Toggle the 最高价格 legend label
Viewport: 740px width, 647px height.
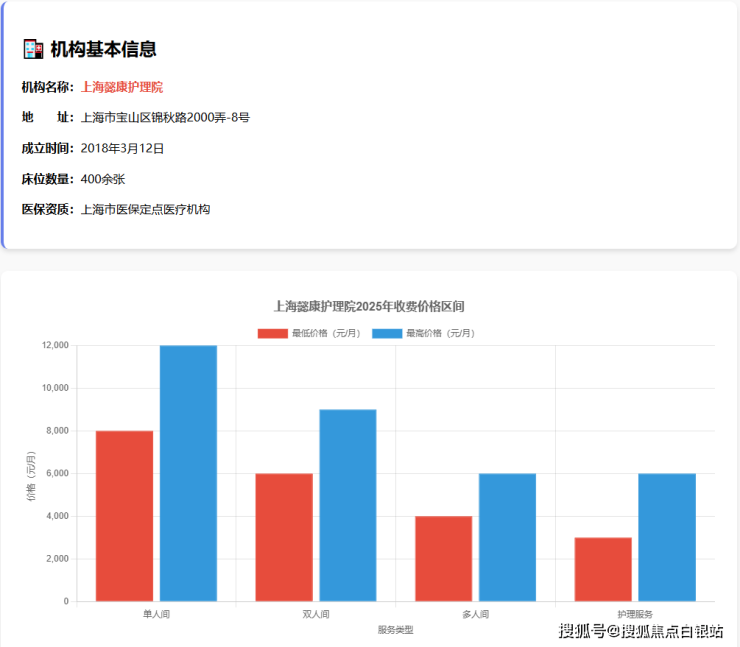439,333
